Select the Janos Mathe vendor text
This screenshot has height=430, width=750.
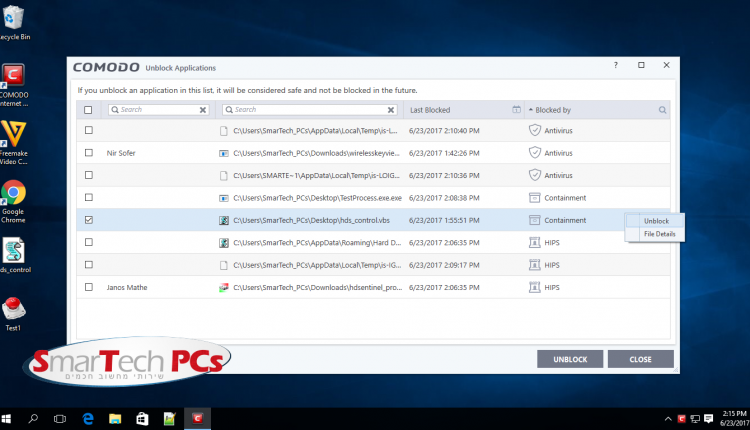(x=127, y=287)
